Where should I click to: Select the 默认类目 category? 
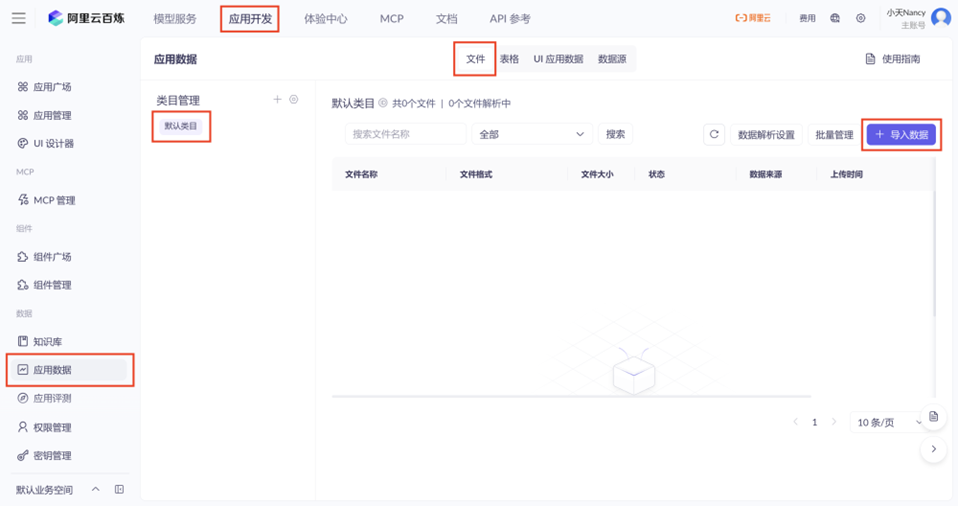tap(181, 126)
